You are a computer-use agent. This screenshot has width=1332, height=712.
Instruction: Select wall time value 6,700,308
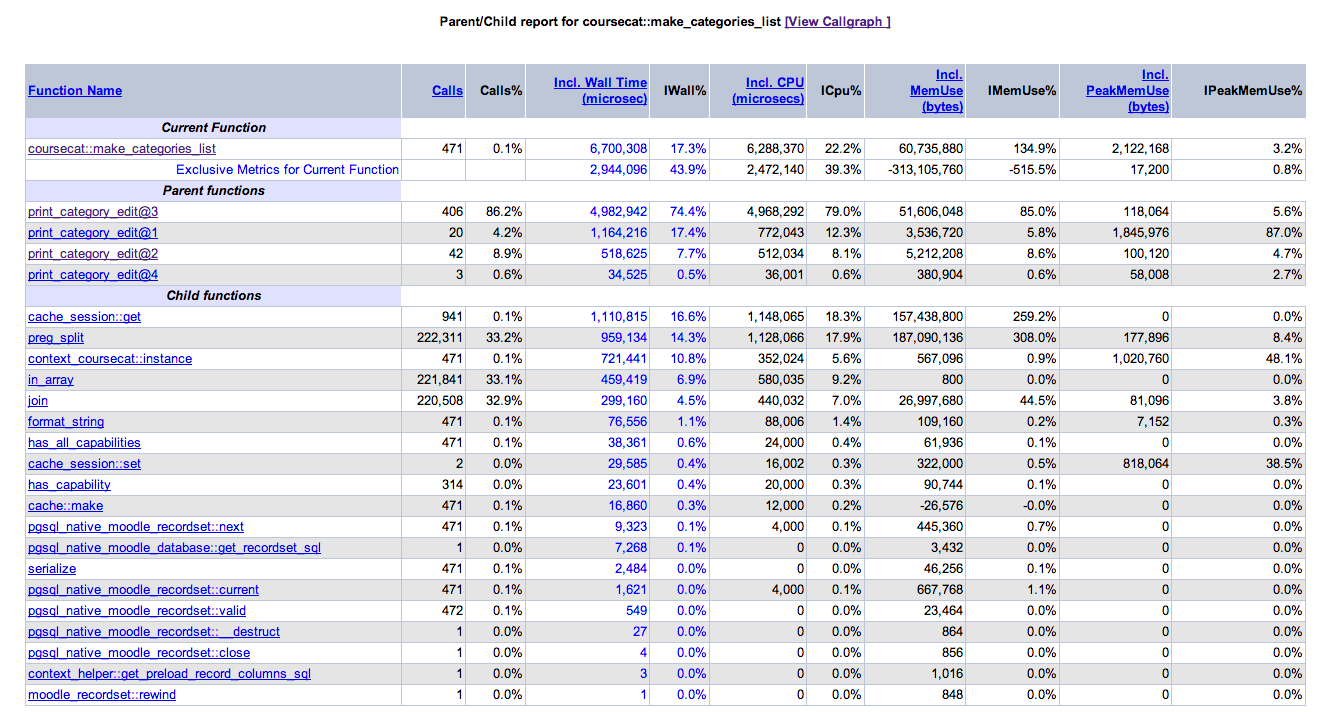(618, 148)
